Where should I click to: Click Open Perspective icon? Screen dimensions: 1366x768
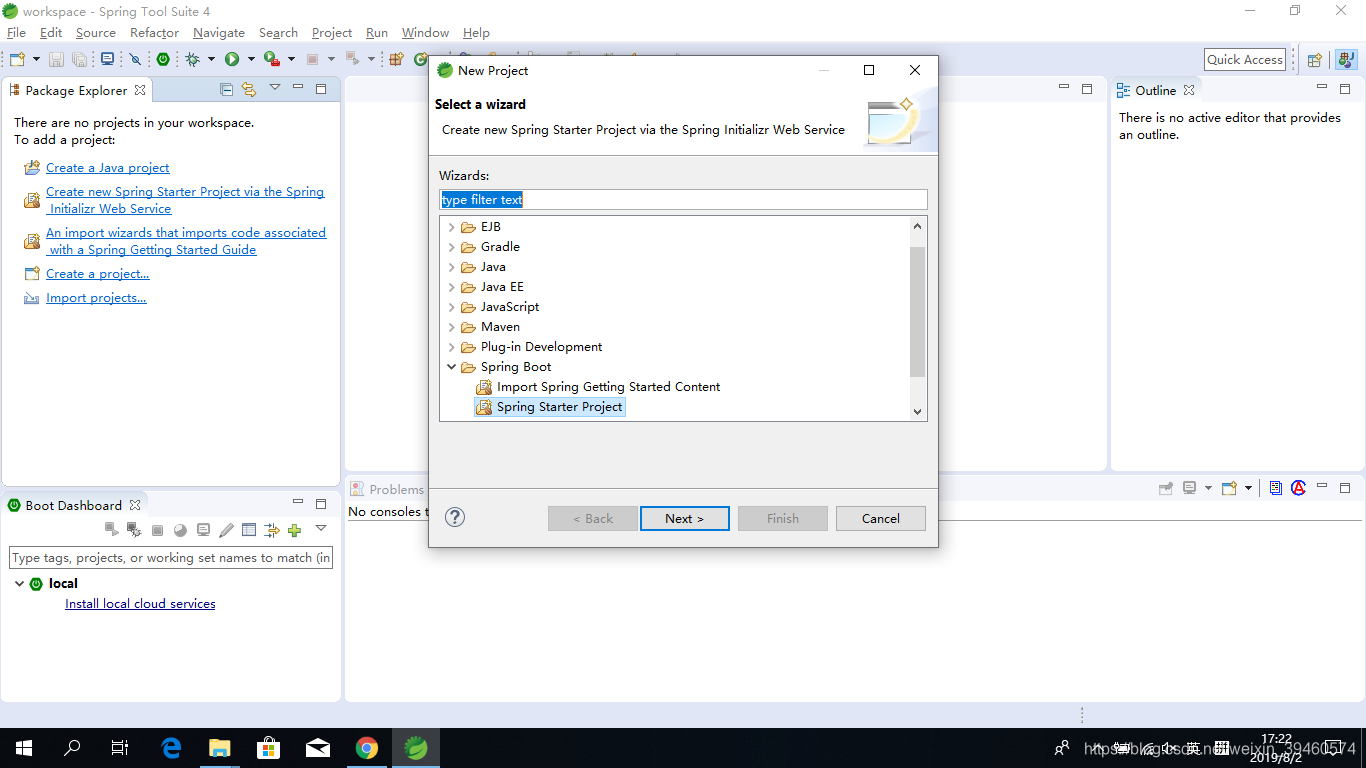(1315, 60)
